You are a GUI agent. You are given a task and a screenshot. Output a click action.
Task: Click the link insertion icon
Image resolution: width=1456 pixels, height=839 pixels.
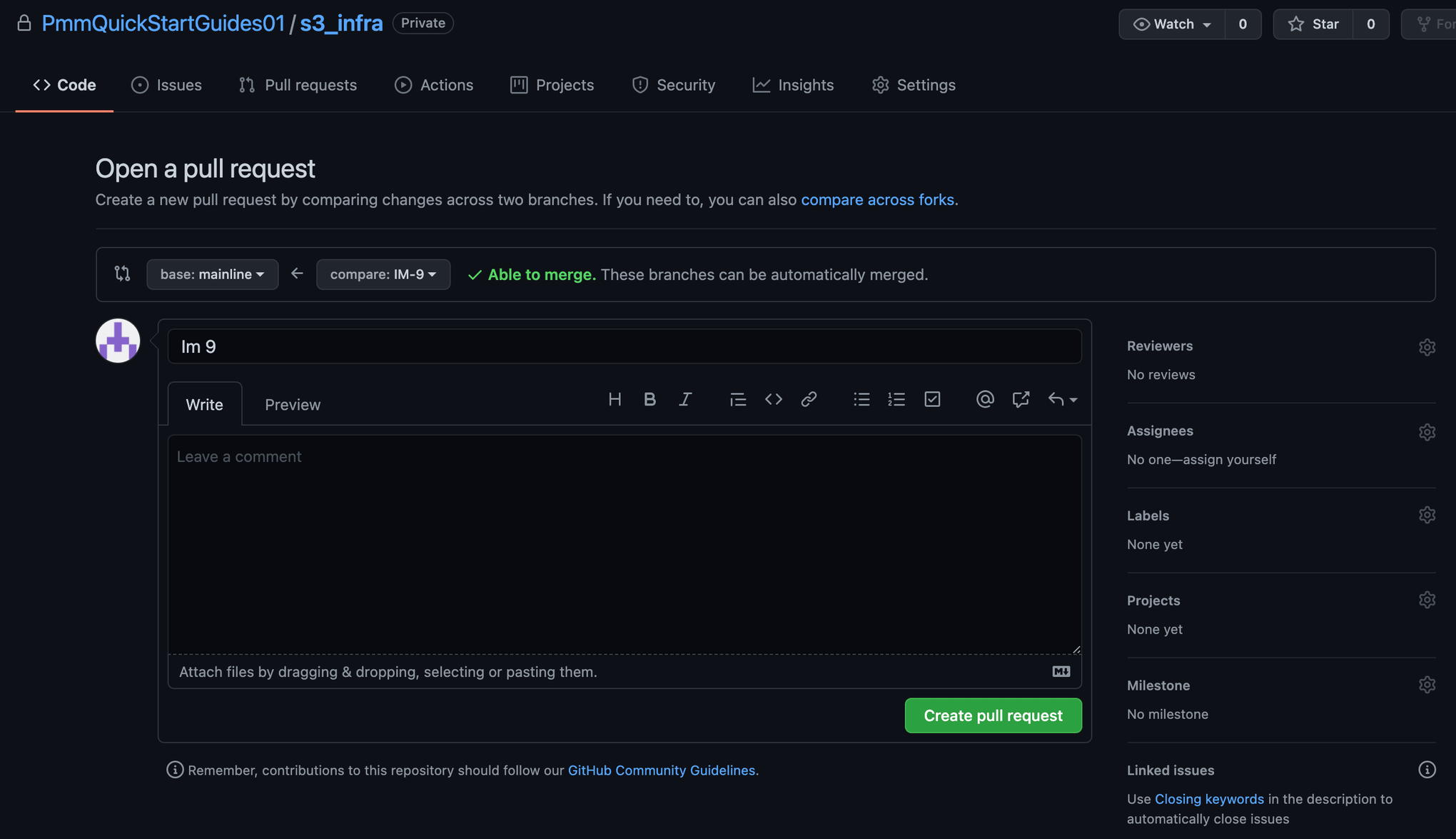808,399
